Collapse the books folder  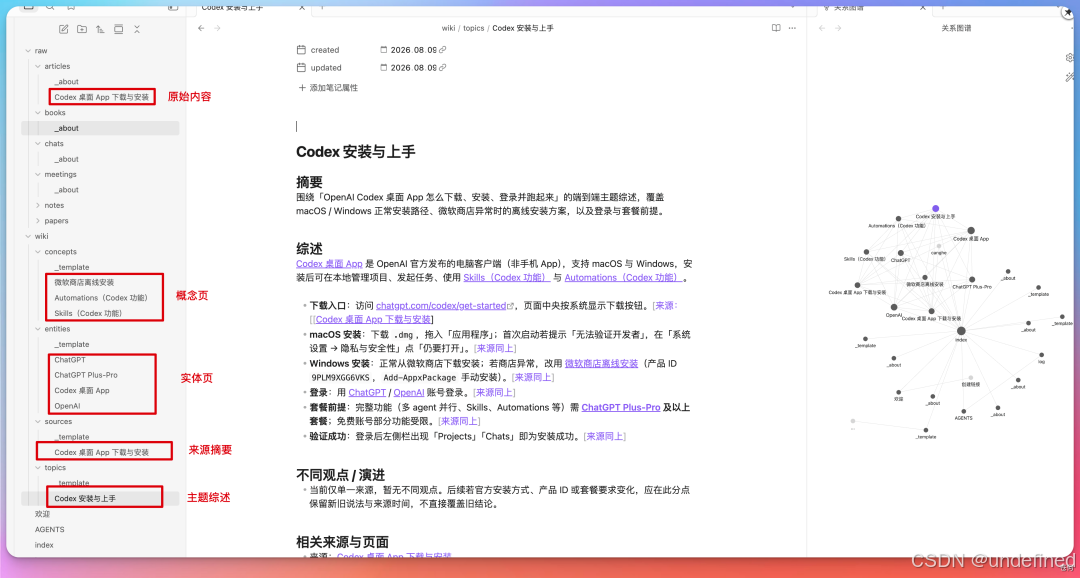coord(38,112)
